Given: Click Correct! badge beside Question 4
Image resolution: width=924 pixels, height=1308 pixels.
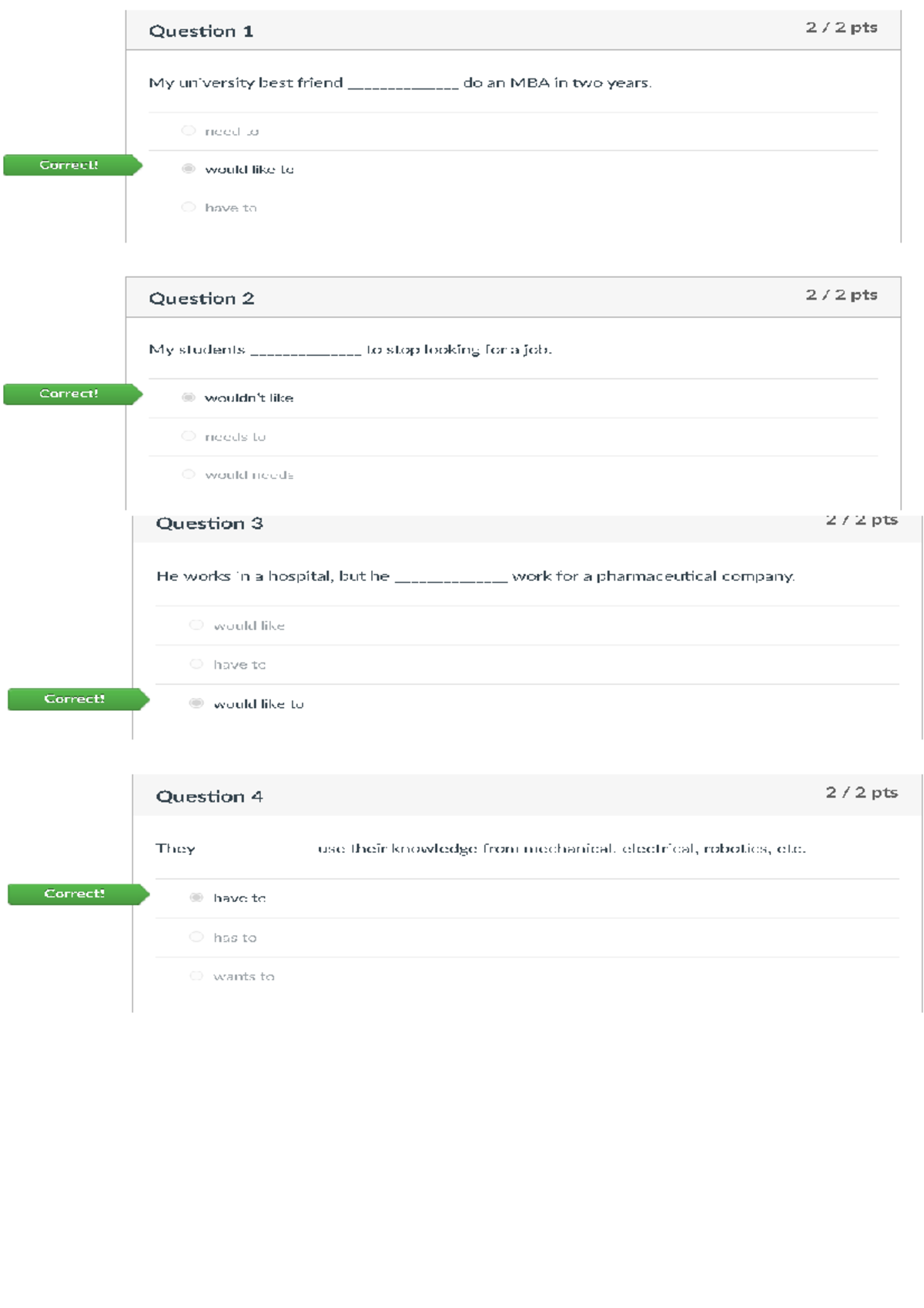Looking at the screenshot, I should (75, 894).
